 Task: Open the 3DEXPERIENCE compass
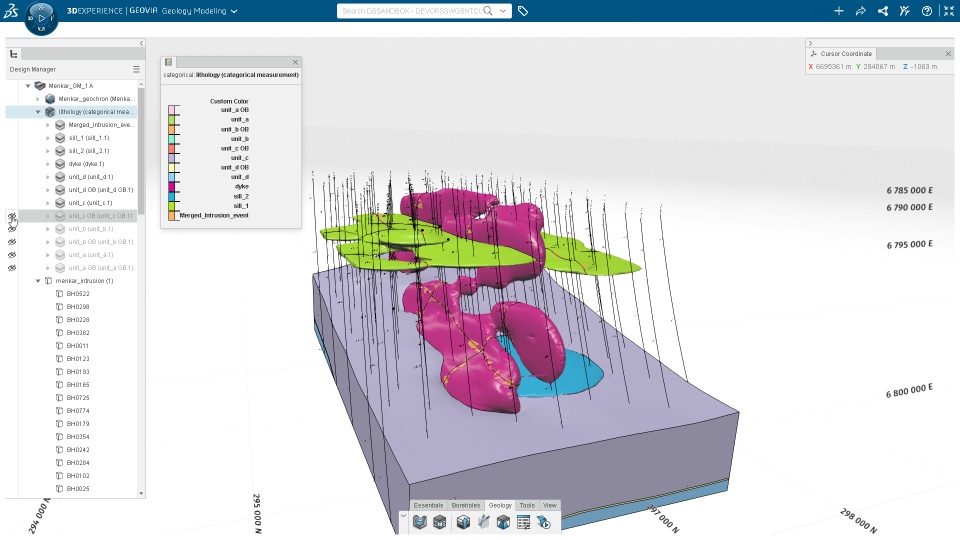(41, 18)
